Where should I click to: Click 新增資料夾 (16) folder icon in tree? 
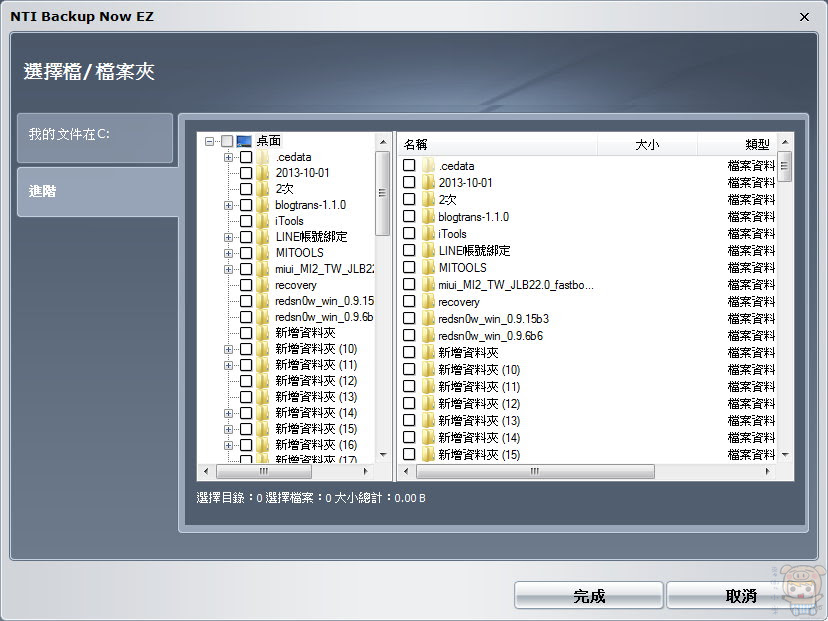(263, 445)
